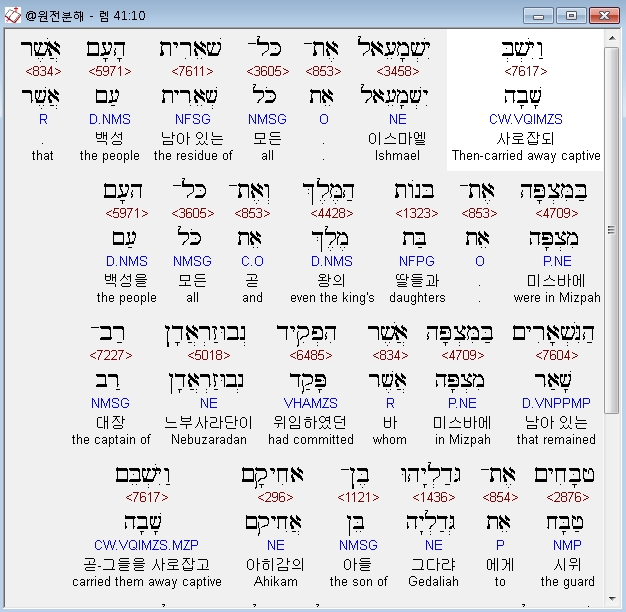Click Korean gloss 대장

pyautogui.click(x=111, y=422)
